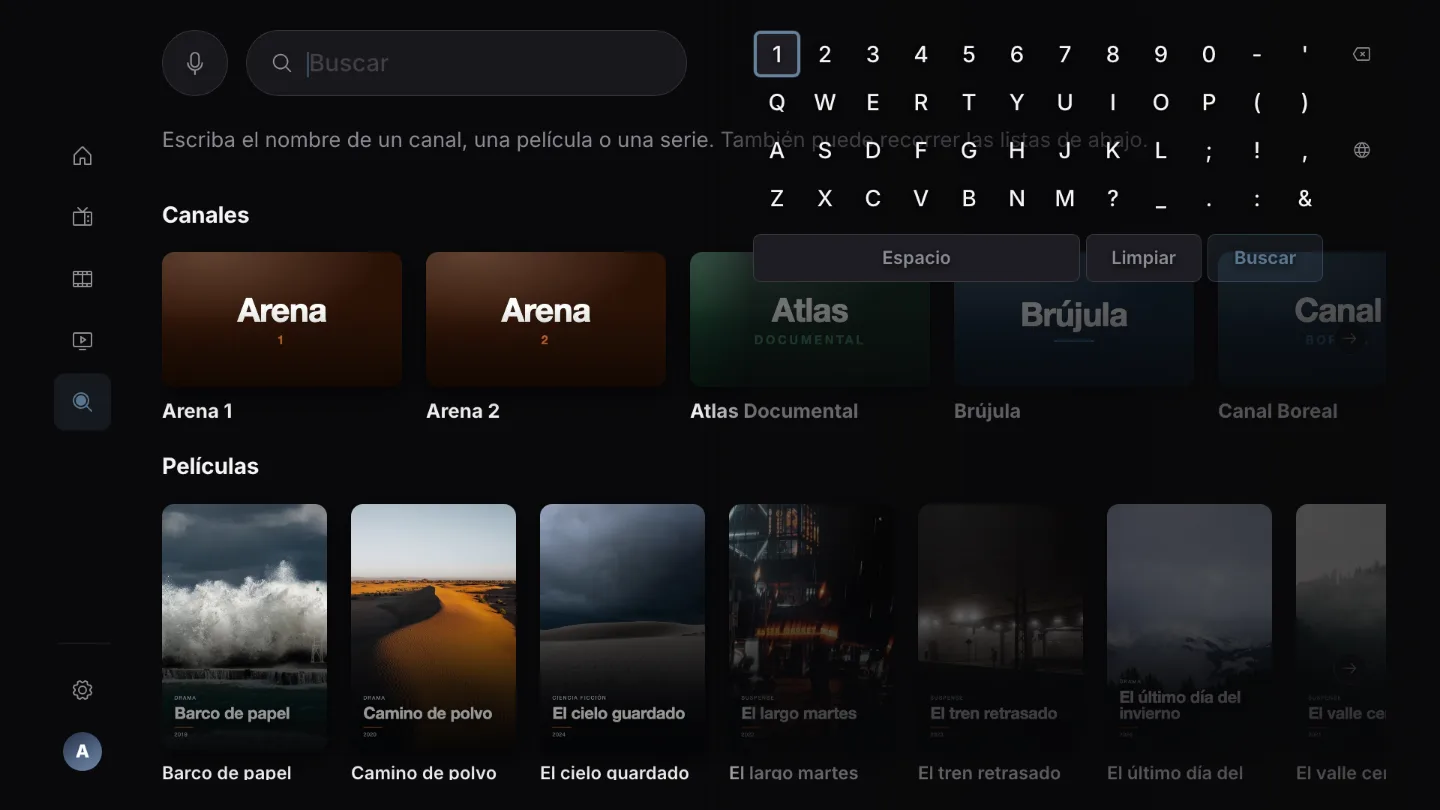Tap the Z key

pos(777,198)
